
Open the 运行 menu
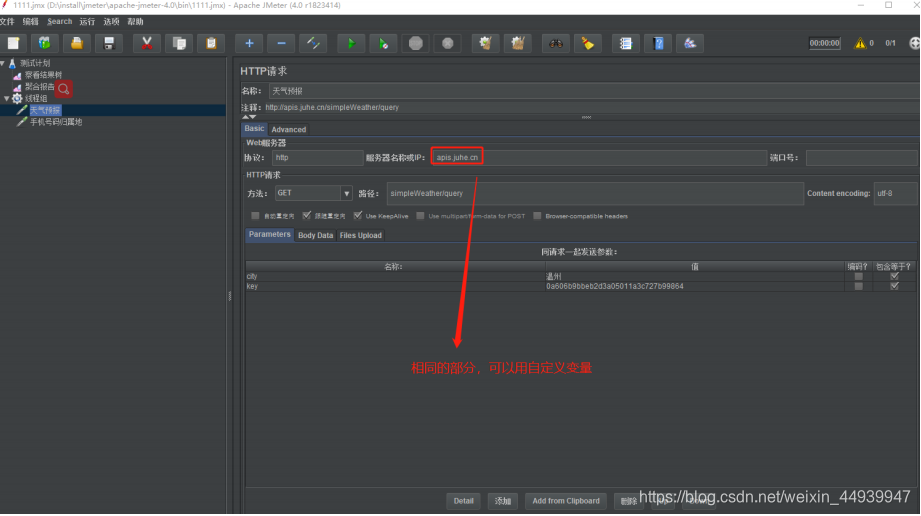tap(87, 22)
